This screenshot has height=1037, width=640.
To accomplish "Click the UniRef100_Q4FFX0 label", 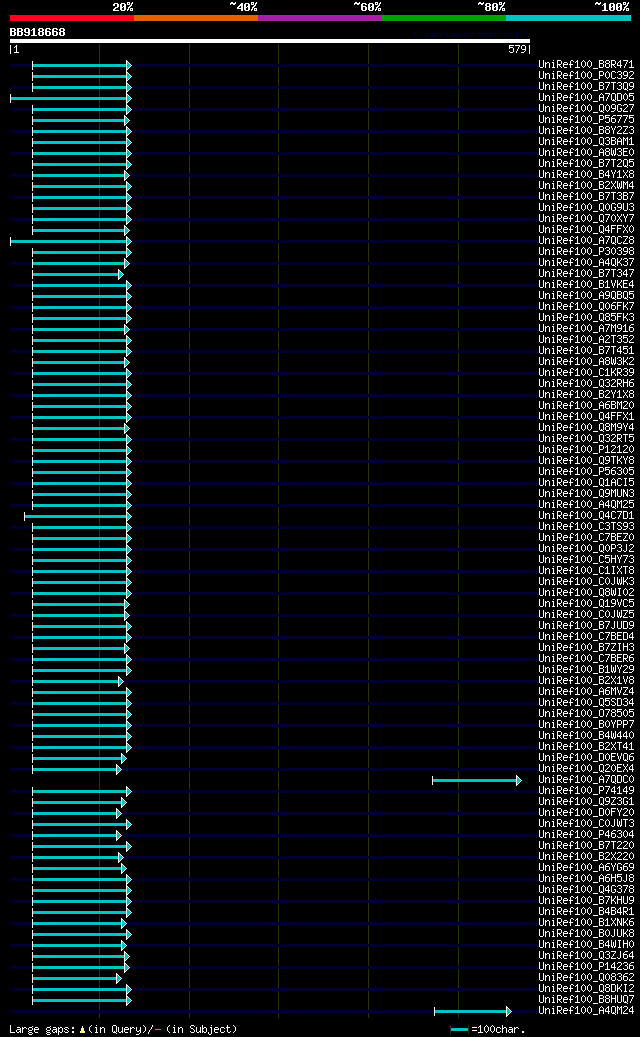I will click(x=586, y=229).
